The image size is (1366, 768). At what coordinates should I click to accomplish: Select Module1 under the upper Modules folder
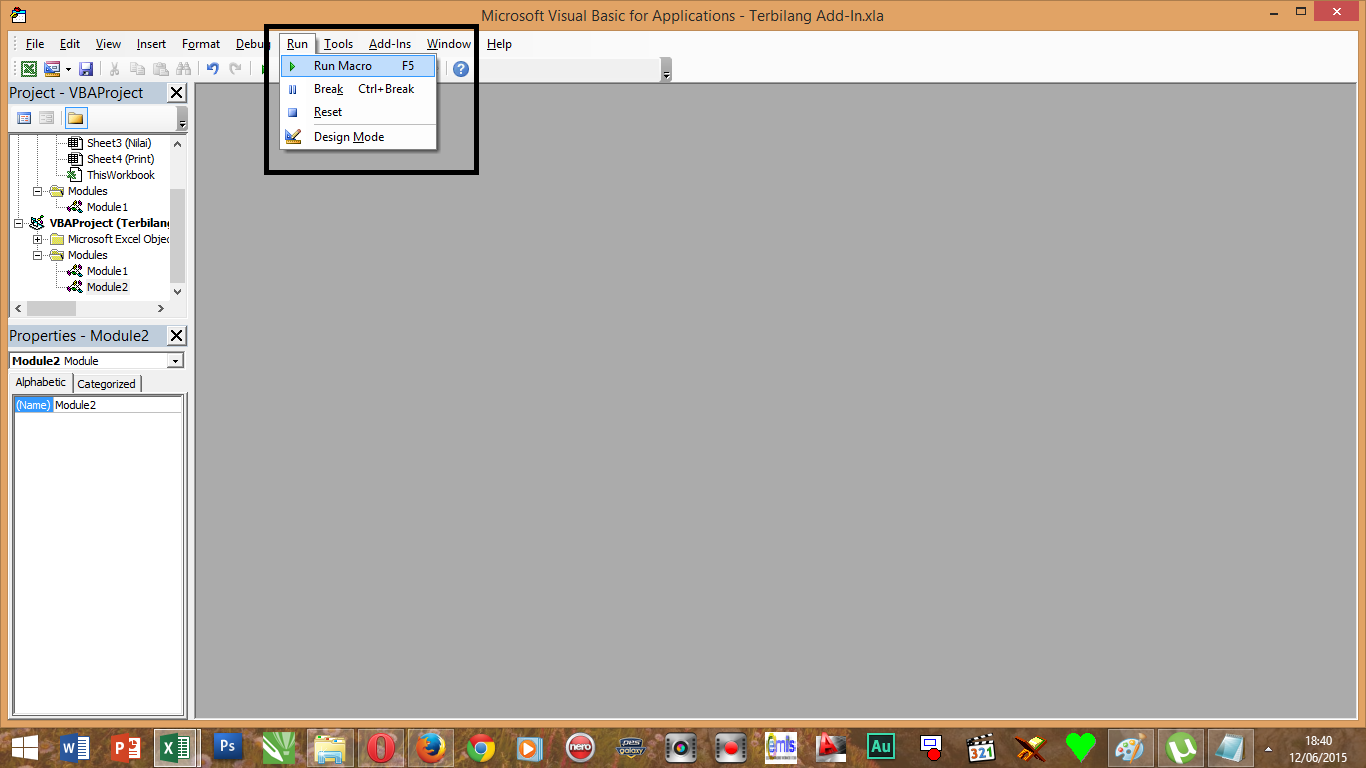click(107, 207)
